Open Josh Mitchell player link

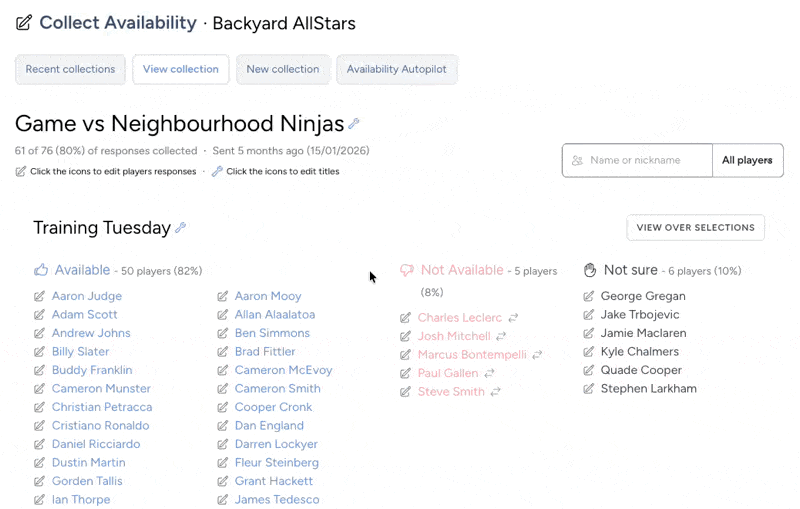click(x=454, y=336)
